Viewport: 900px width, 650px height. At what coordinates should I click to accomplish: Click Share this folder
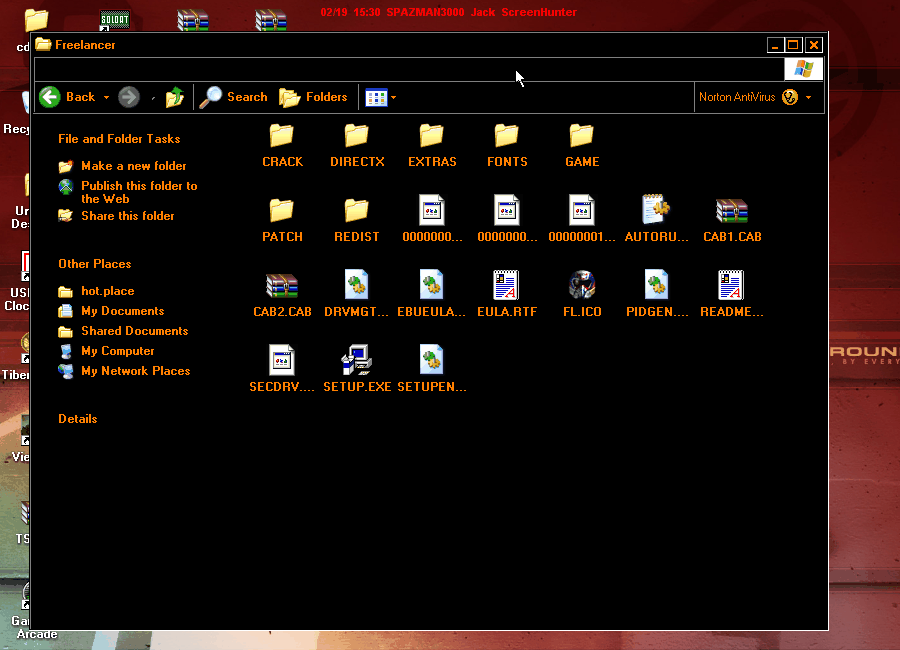[127, 216]
